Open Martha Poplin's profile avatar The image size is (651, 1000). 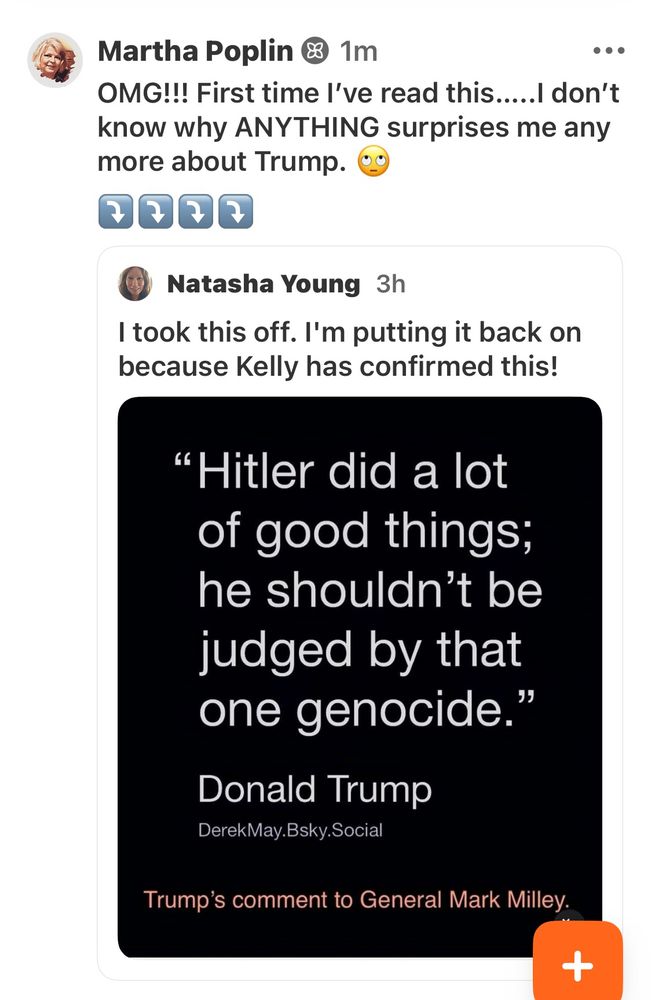tap(54, 60)
